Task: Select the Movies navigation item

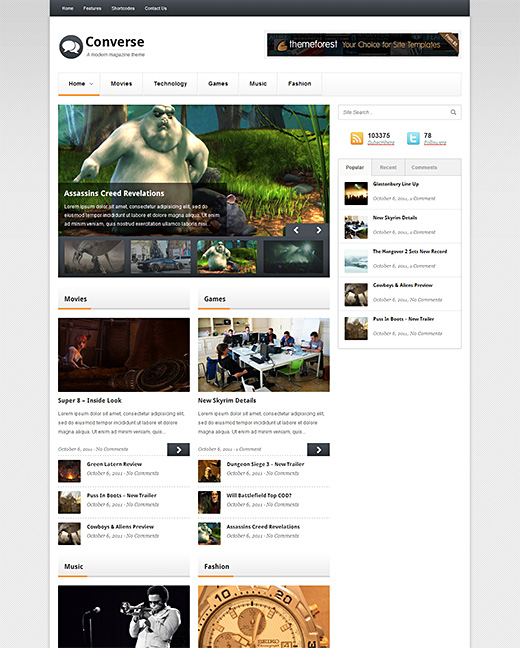Action: pyautogui.click(x=121, y=83)
